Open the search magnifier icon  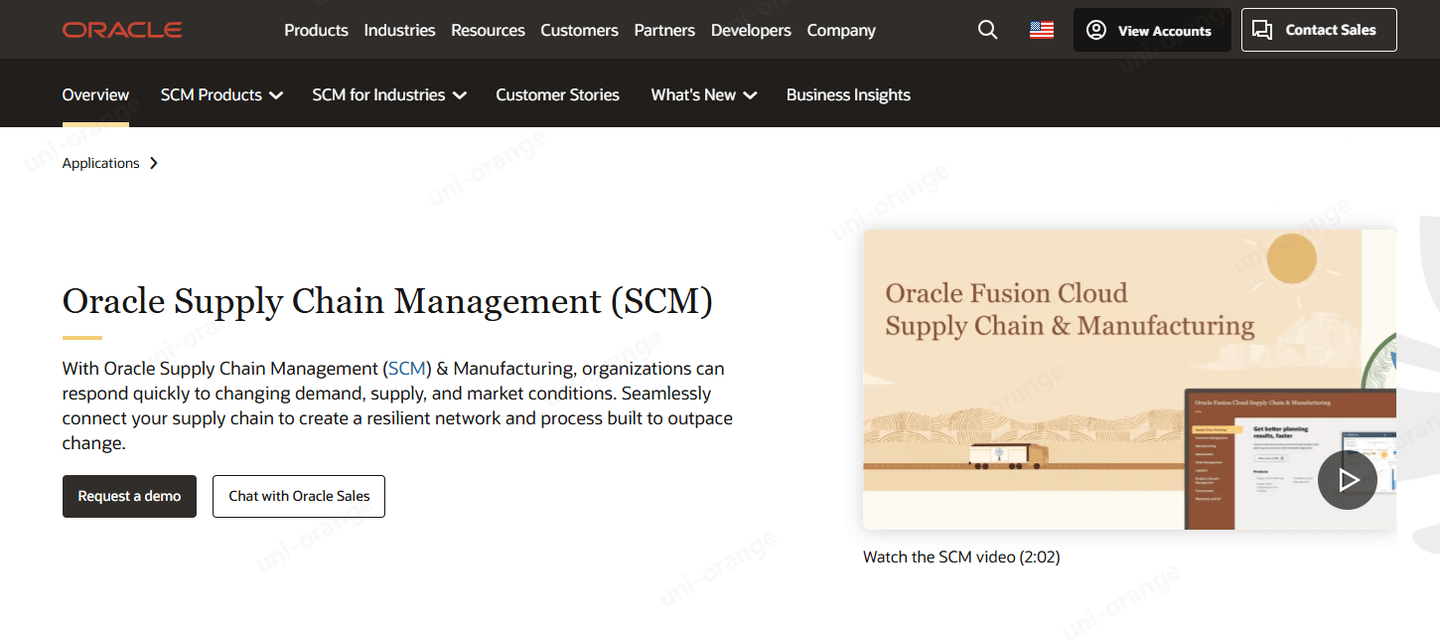coord(987,30)
